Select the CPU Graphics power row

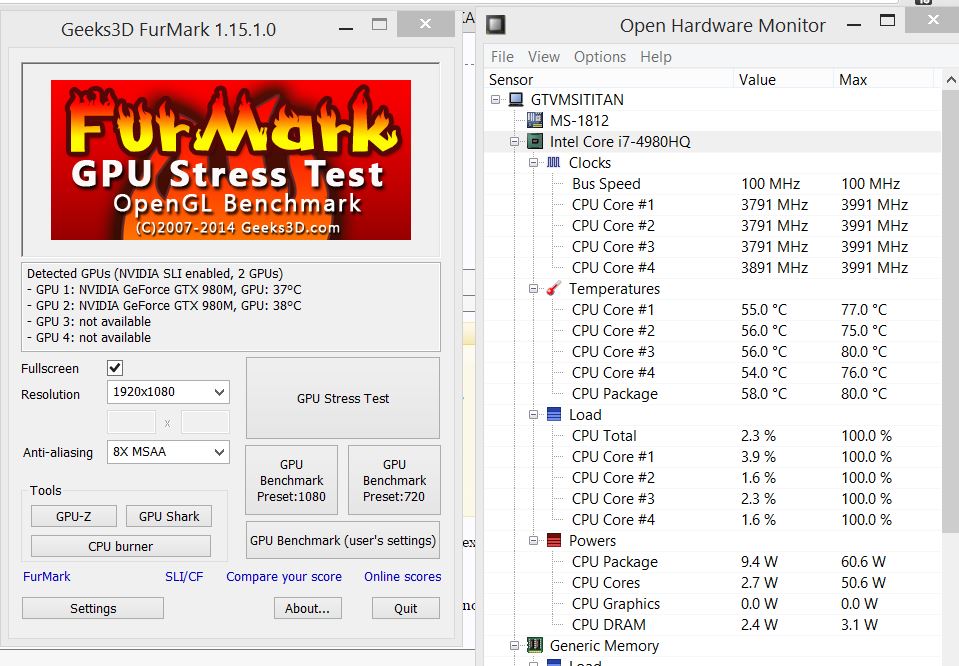click(x=713, y=604)
